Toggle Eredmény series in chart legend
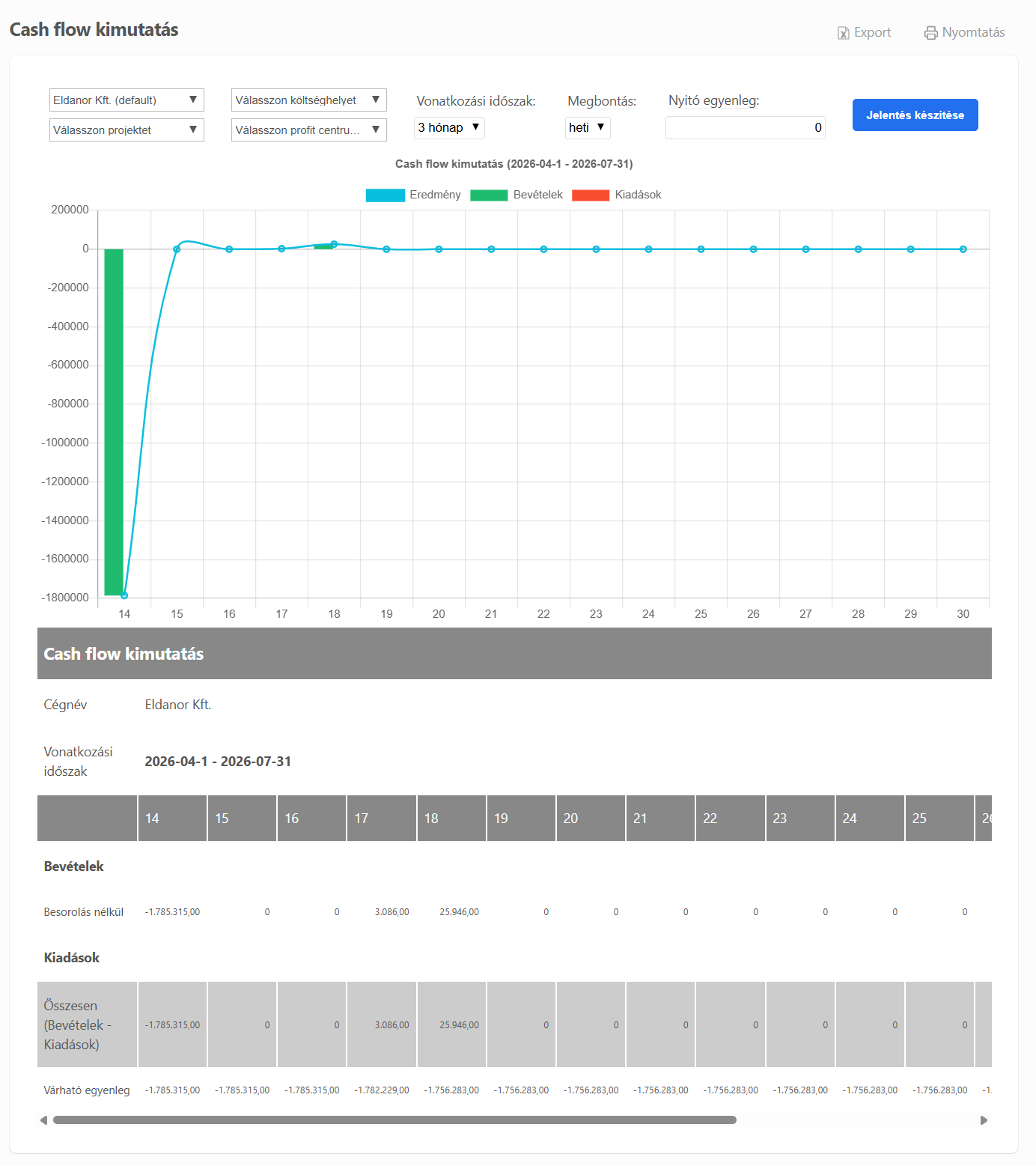 385,195
